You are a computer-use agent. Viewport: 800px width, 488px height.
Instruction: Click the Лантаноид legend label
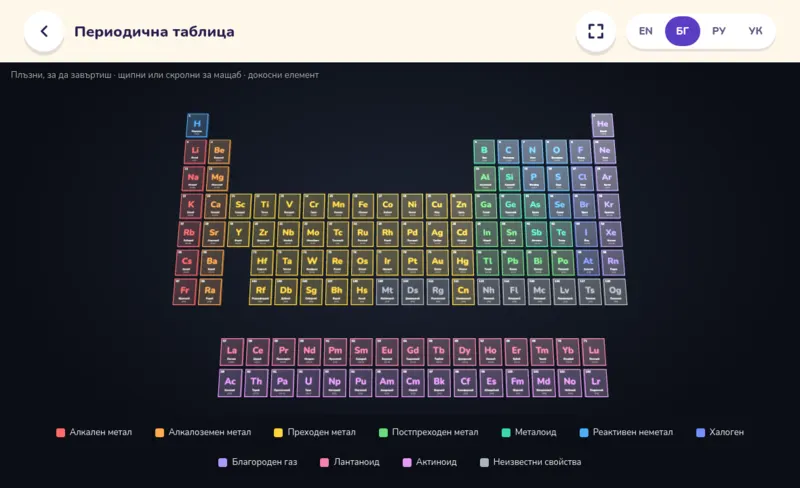pos(357,462)
